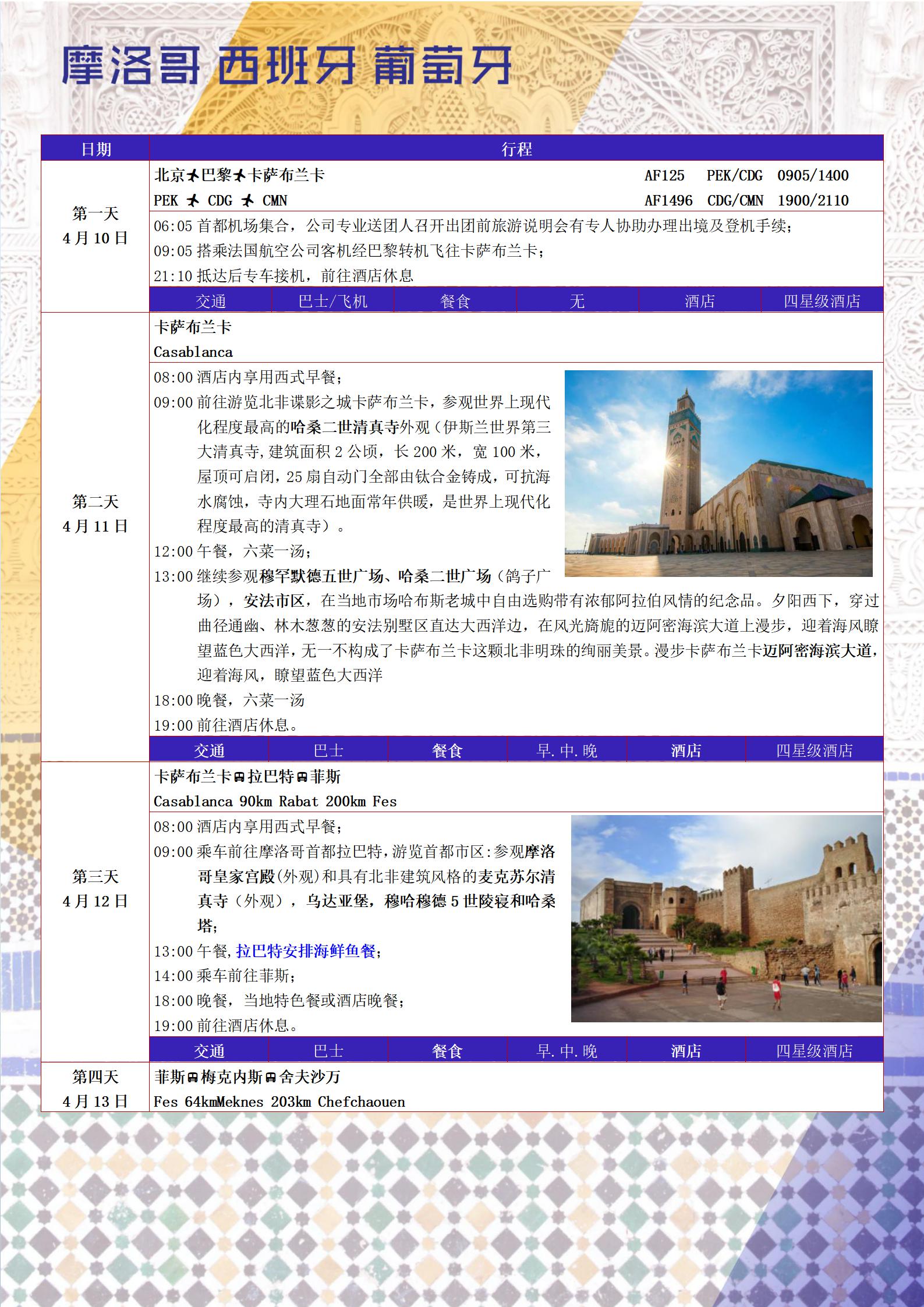924x1307 pixels.
Task: Click 酒店 label in the 4月11日 row
Action: (686, 750)
